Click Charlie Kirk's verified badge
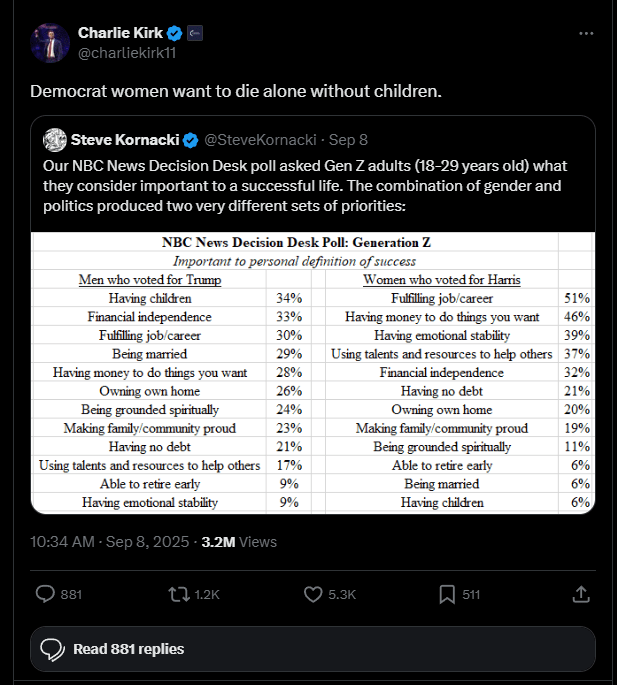Image resolution: width=617 pixels, height=685 pixels. coord(175,33)
